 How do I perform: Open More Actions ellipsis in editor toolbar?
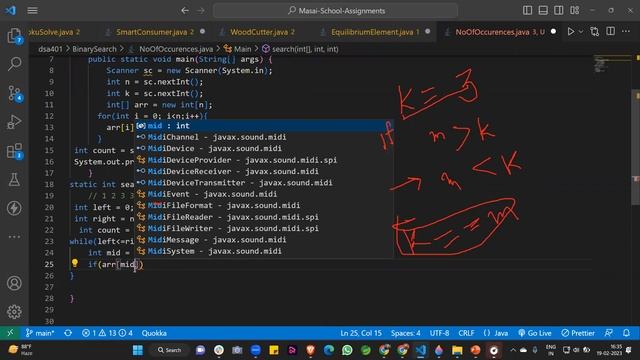coord(626,31)
